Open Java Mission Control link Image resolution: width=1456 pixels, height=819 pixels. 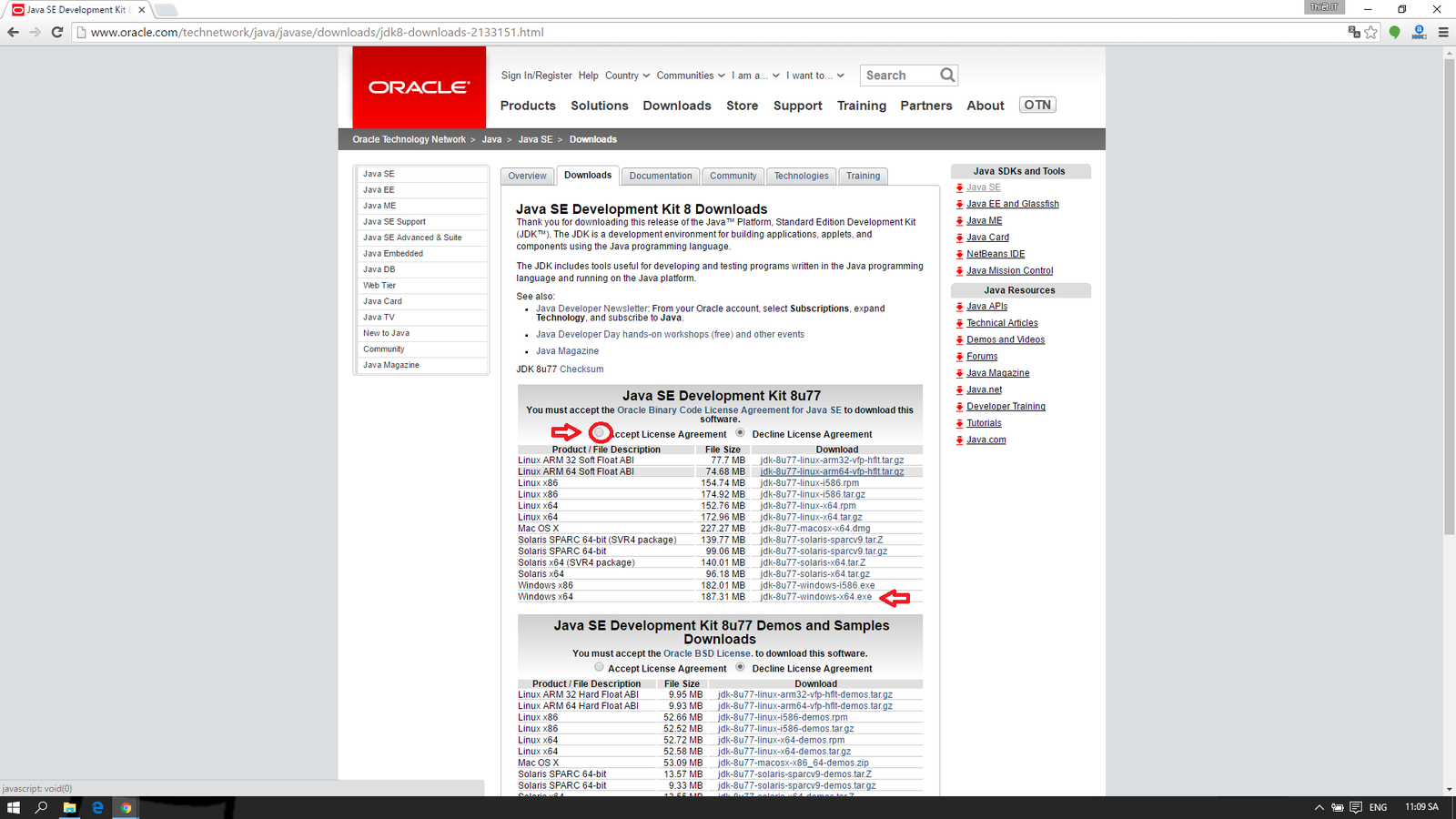1010,270
